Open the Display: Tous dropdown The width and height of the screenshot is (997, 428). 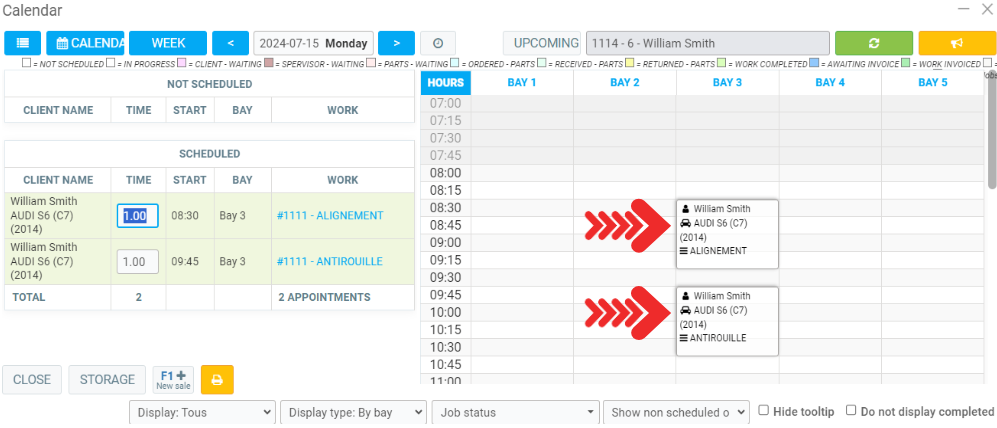202,412
